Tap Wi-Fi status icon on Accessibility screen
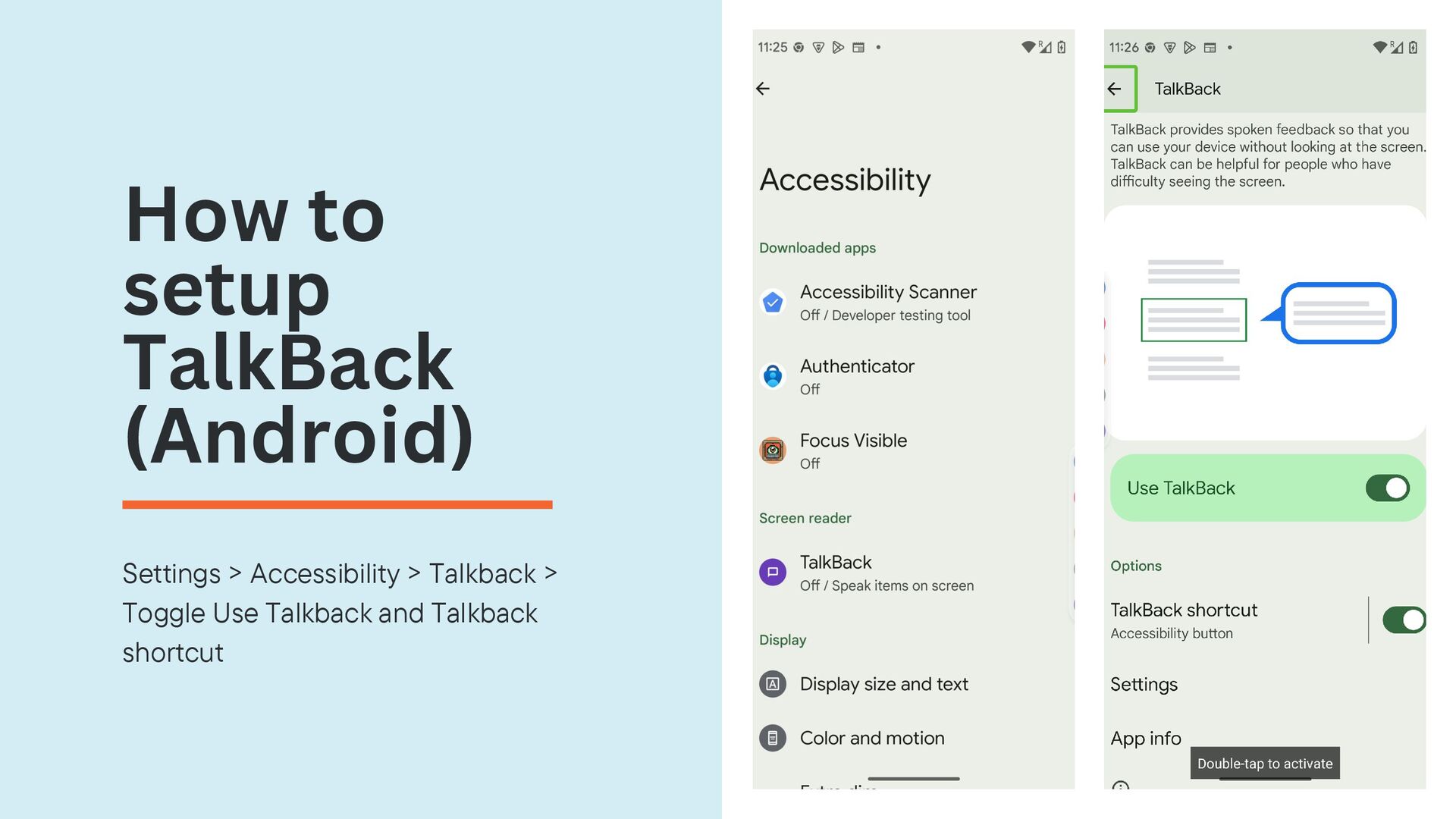Viewport: 1456px width, 819px height. [1028, 47]
